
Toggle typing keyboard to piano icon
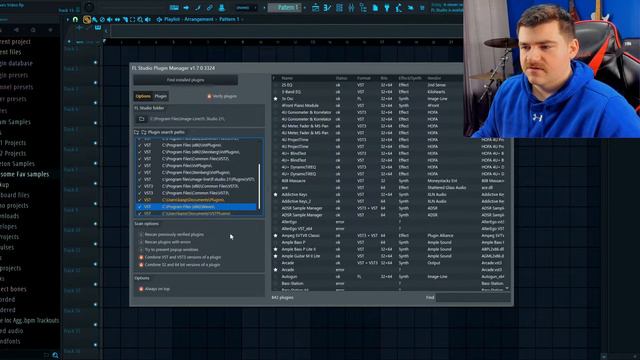[174, 8]
